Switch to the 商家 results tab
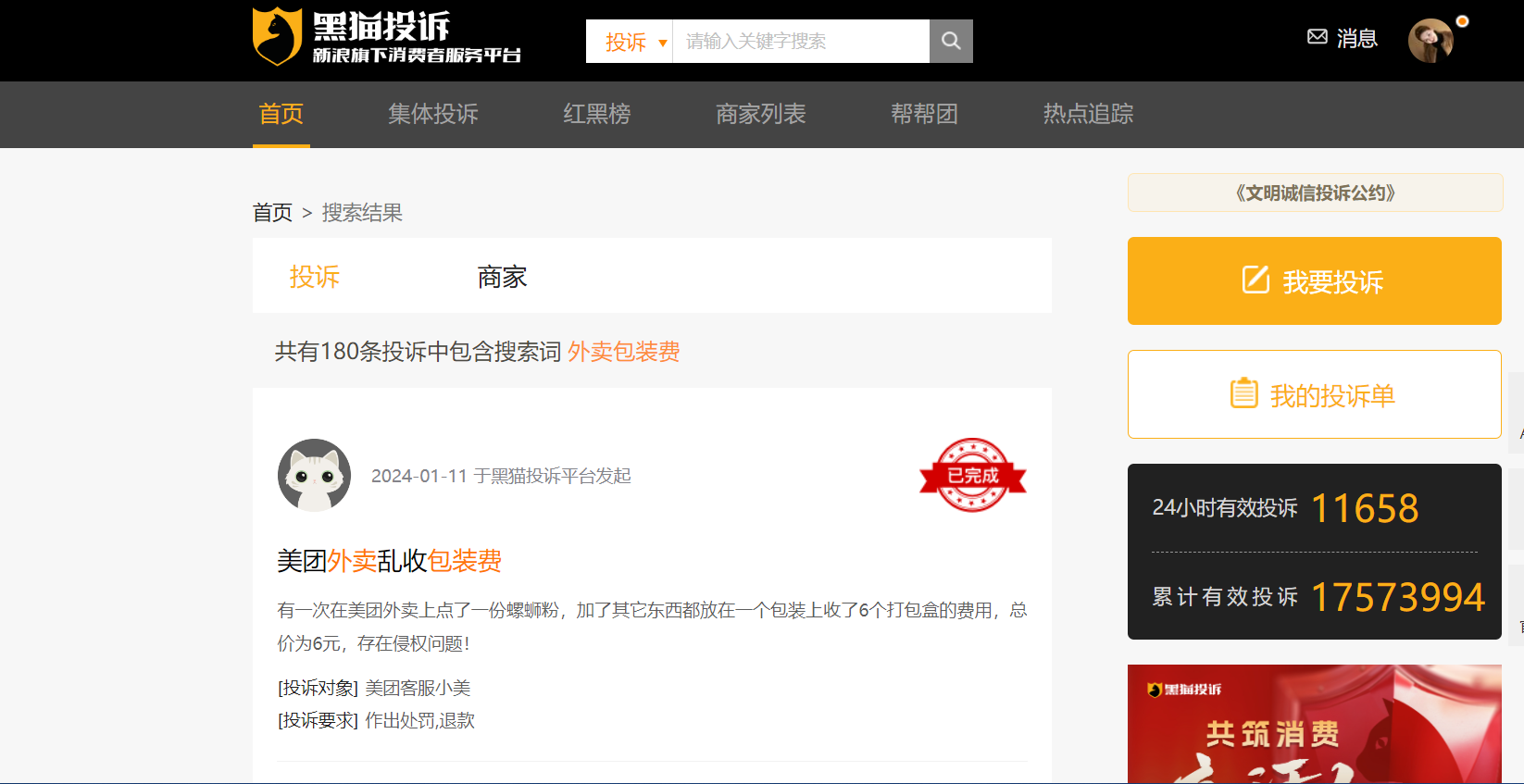This screenshot has width=1524, height=784. click(502, 277)
